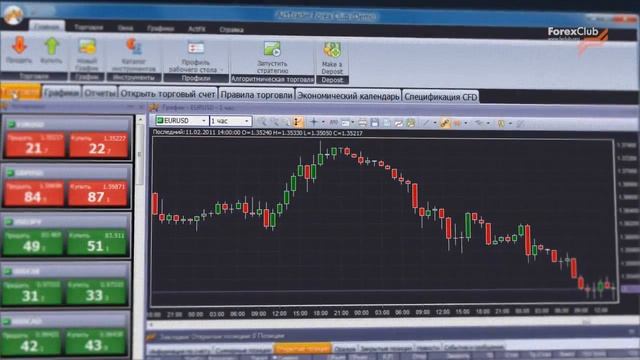Switch to the orange Торговля workspace tab
The width and height of the screenshot is (640, 360).
pyautogui.click(x=21, y=92)
